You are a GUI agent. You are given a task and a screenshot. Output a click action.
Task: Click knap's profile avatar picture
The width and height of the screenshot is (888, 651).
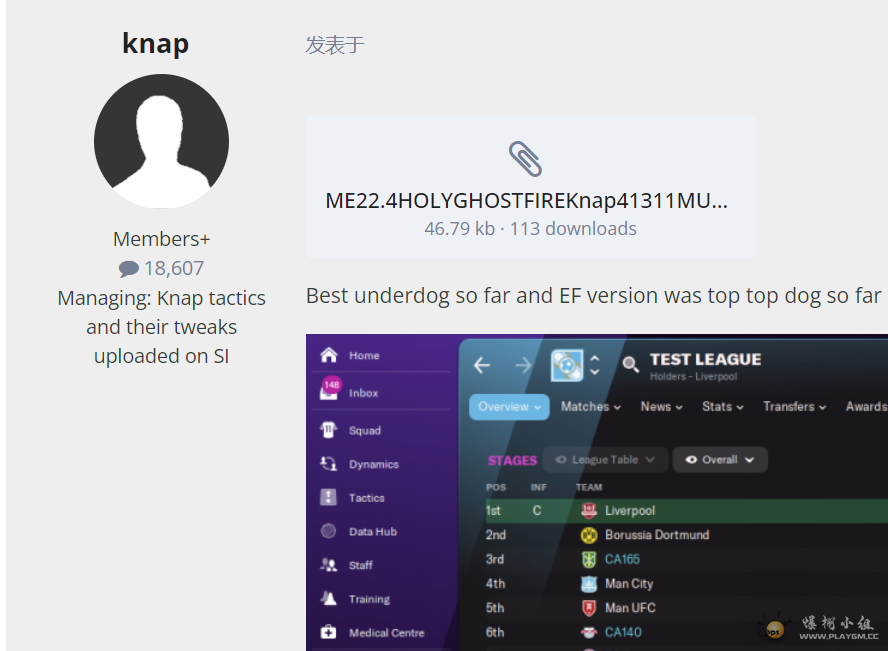click(161, 141)
